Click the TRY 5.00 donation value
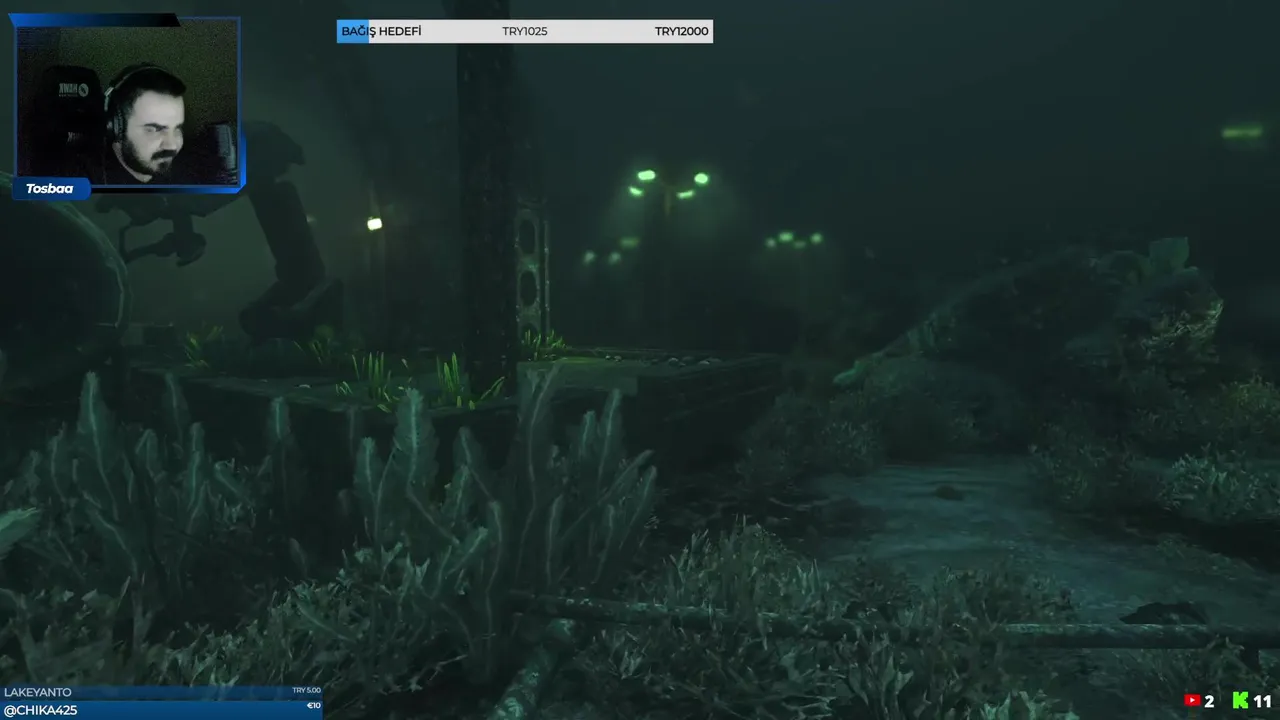The image size is (1280, 720). 306,691
